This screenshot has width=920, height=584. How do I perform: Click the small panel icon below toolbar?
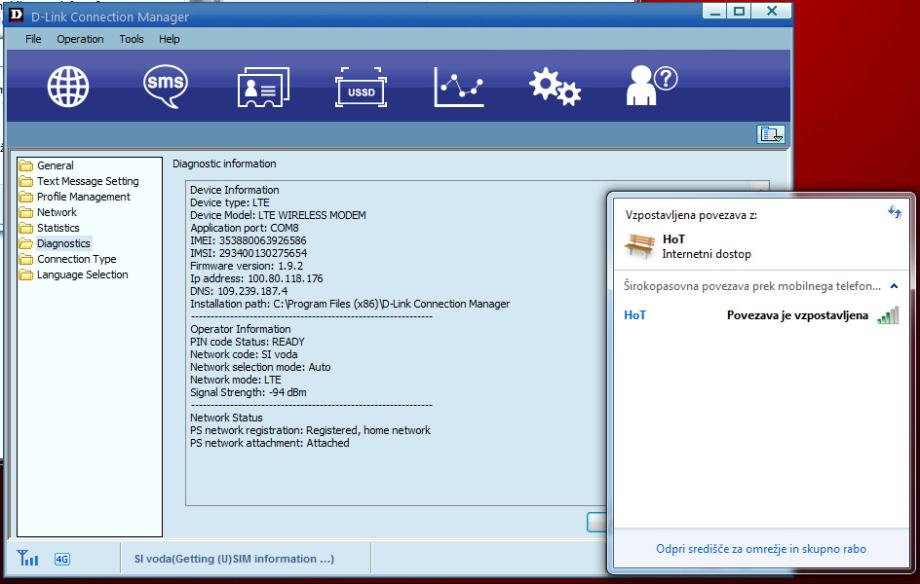(x=769, y=134)
